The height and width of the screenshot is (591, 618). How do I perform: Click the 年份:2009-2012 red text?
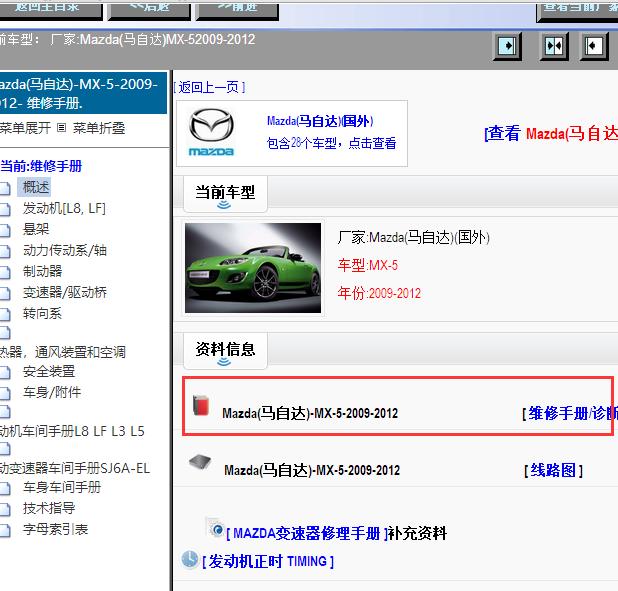click(x=379, y=293)
